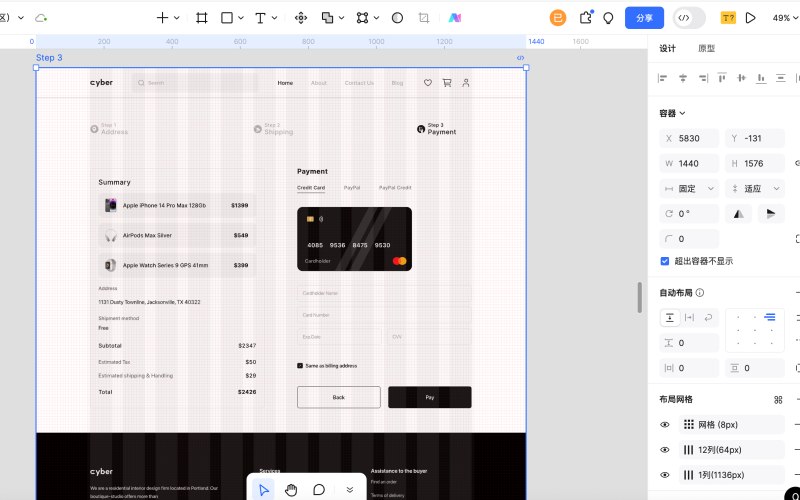
Task: Select wrap auto layout direction
Action: tap(708, 318)
